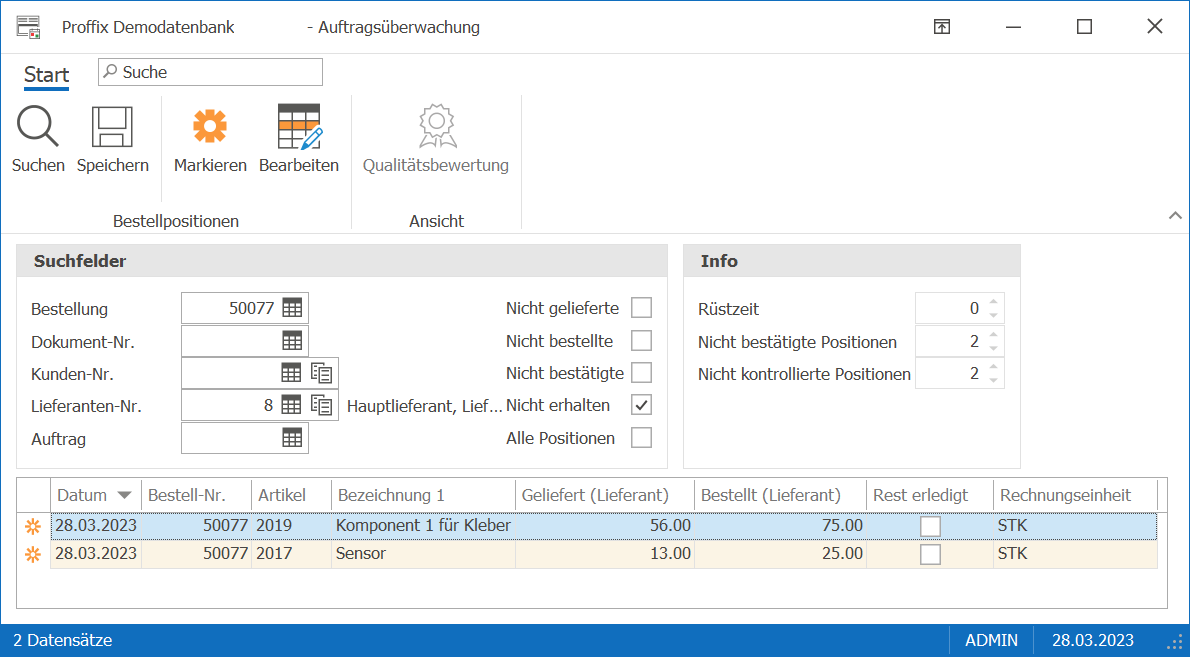Check the Nicht bestellte checkbox
Viewport: 1190px width, 657px height.
coord(641,341)
